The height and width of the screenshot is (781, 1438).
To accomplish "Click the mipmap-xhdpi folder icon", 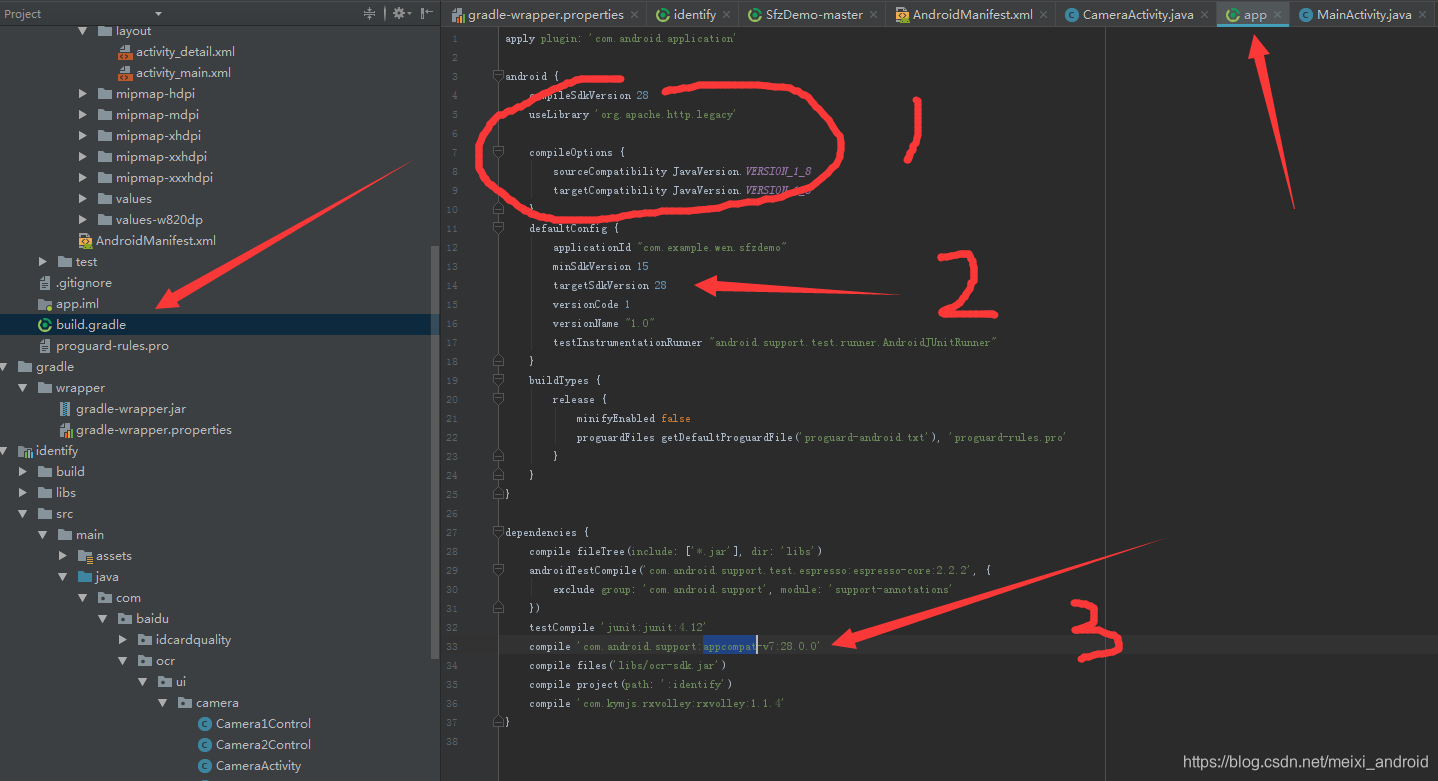I will [x=105, y=136].
